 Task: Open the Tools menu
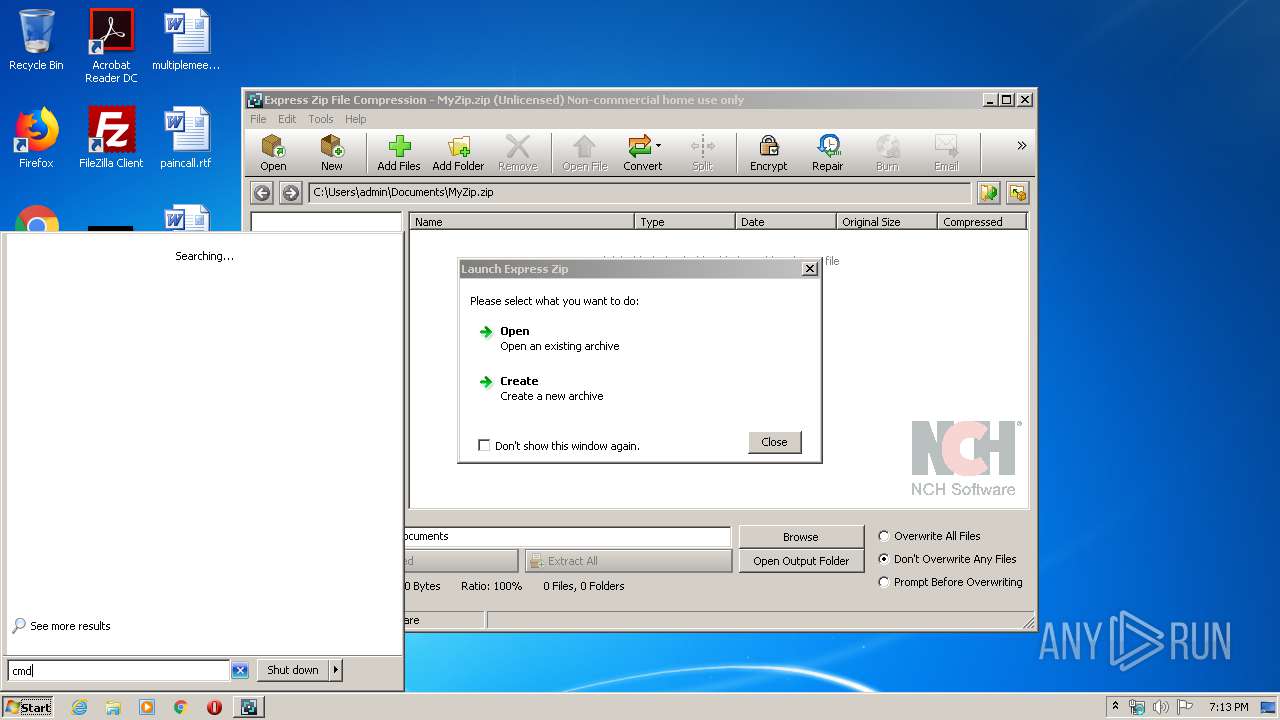(x=321, y=119)
